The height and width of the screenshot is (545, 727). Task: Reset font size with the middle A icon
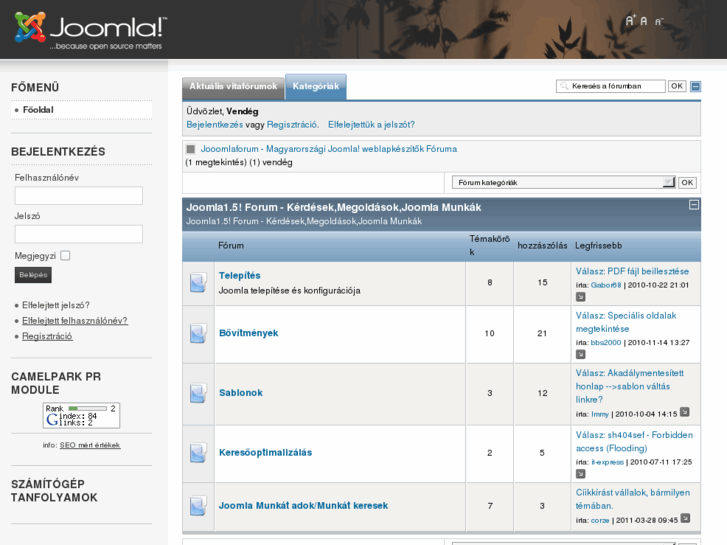[644, 21]
